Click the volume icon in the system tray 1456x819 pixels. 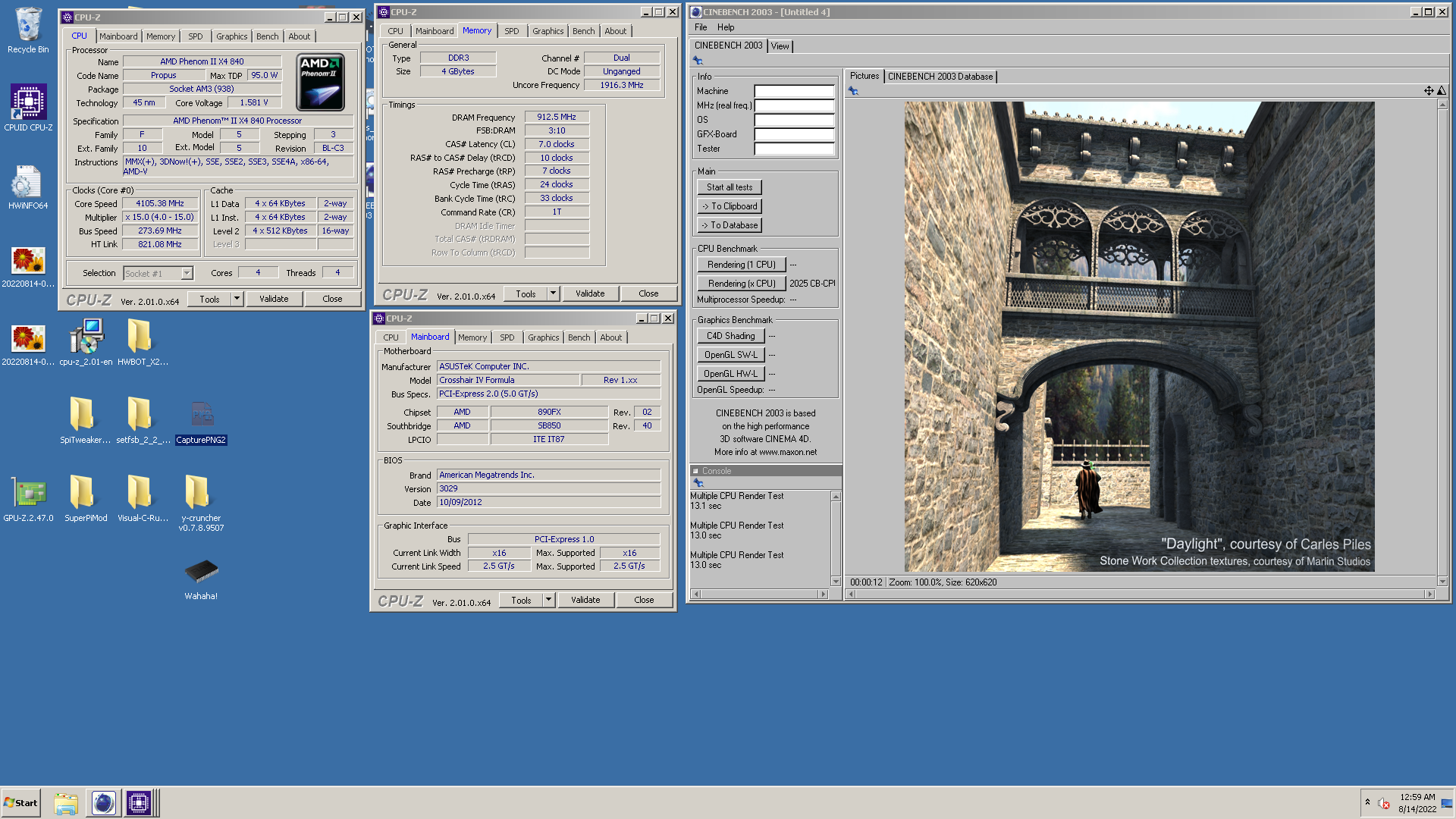1383,804
